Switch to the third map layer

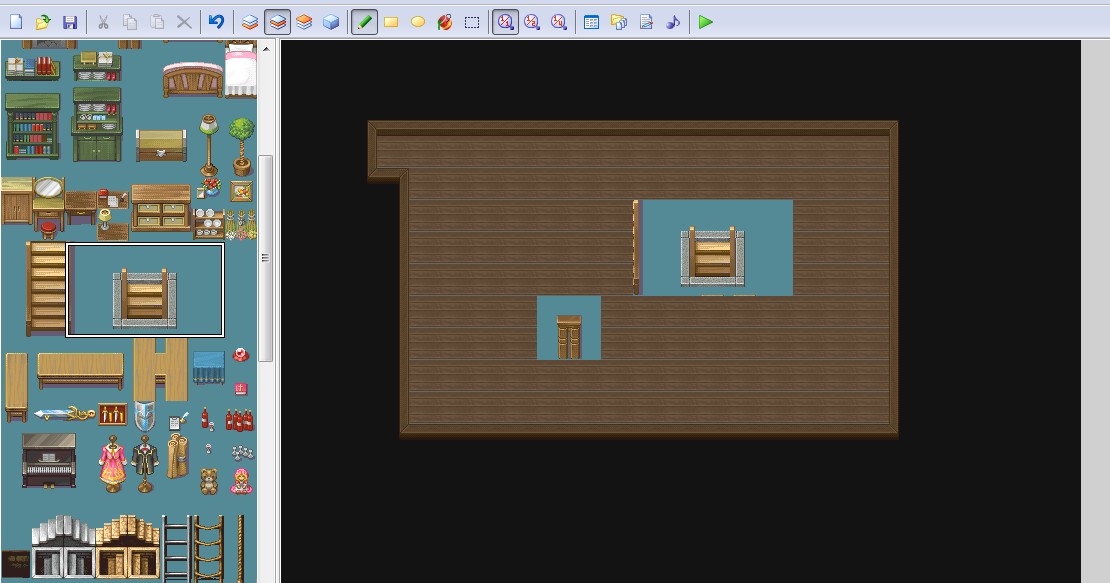pos(304,22)
